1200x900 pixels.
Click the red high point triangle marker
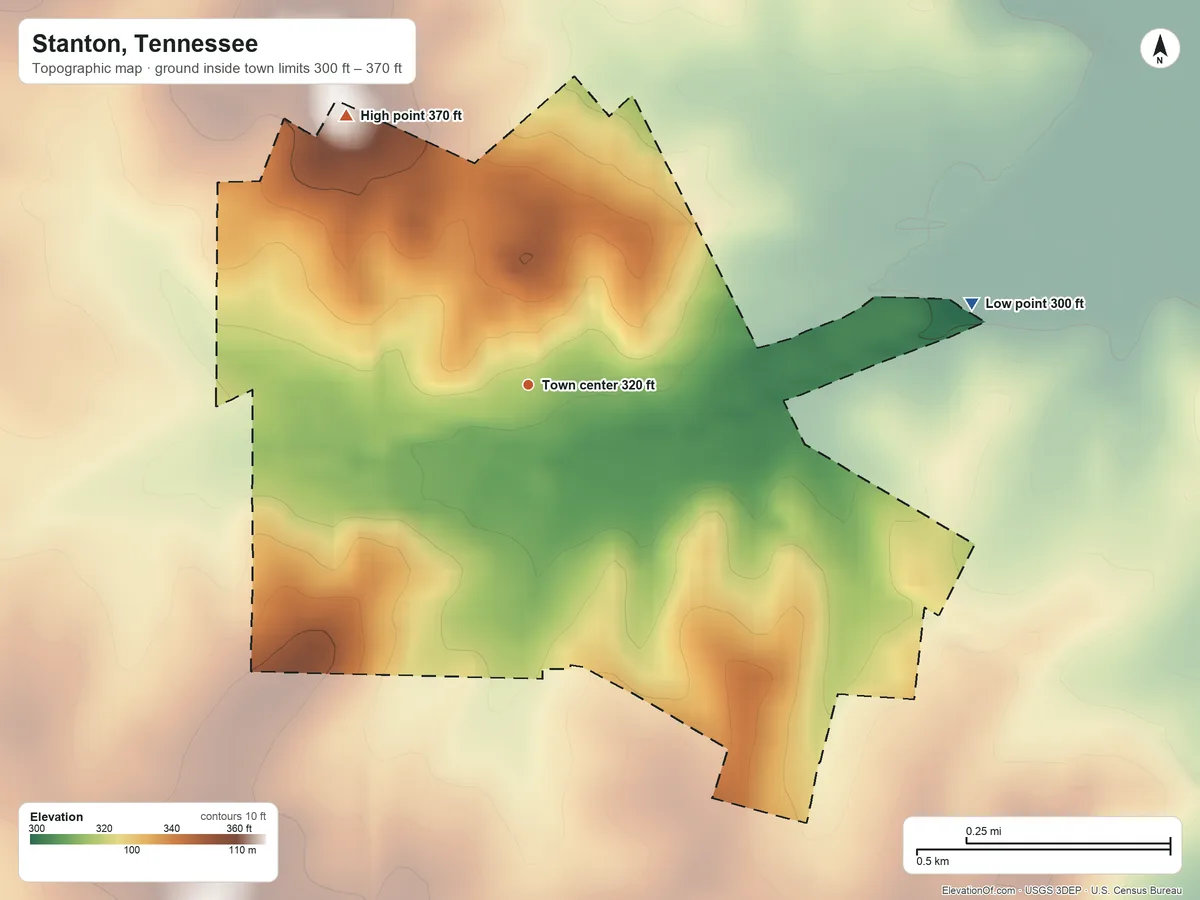[x=346, y=116]
